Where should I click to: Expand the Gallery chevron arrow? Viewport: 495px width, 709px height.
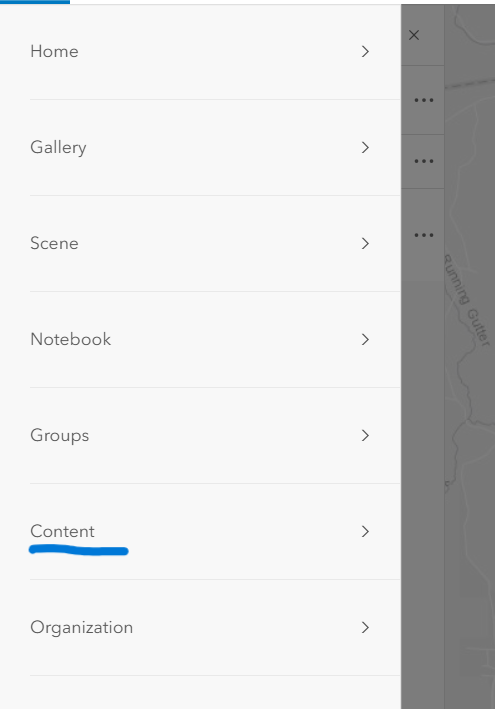(x=365, y=147)
